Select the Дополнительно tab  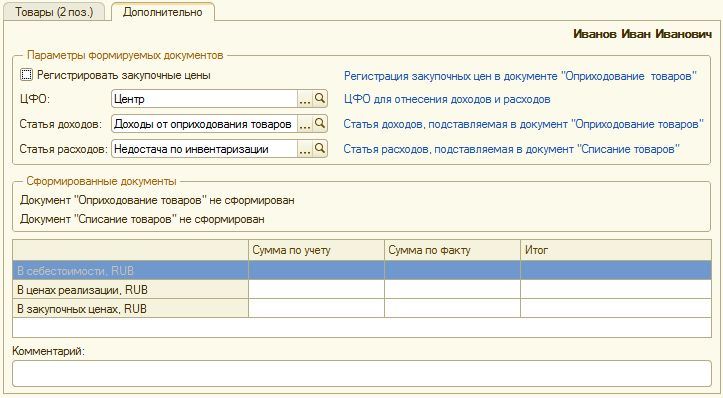point(163,12)
